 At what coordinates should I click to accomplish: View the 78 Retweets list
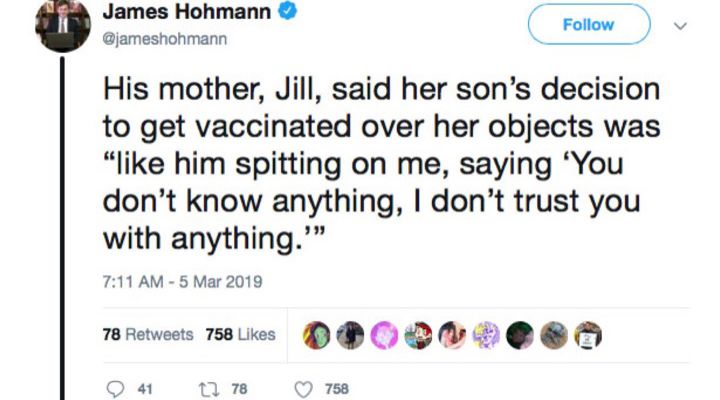click(148, 335)
